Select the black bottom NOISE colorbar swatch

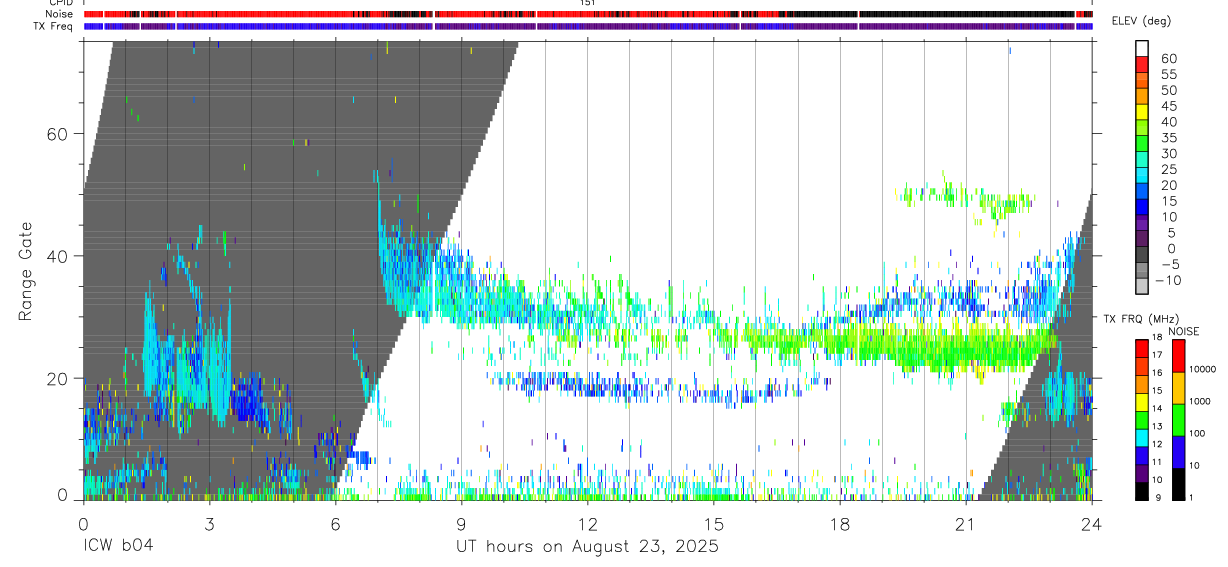1178,484
